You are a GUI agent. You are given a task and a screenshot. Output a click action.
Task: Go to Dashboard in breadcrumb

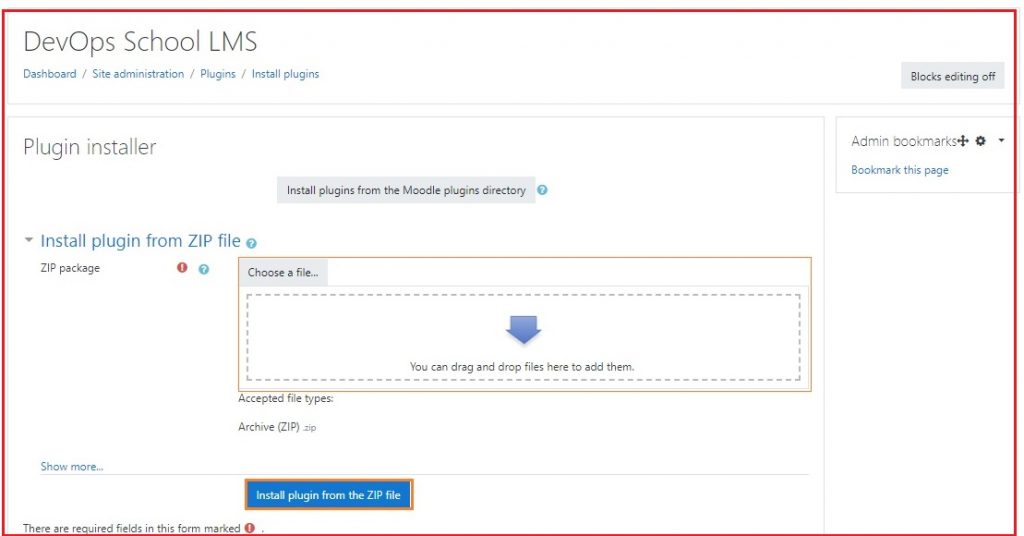point(49,74)
